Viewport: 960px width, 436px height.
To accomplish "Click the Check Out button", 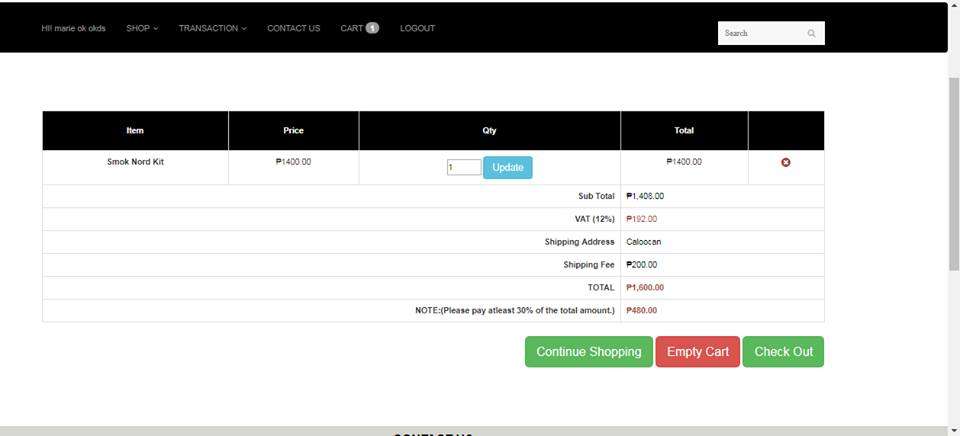I will point(784,351).
